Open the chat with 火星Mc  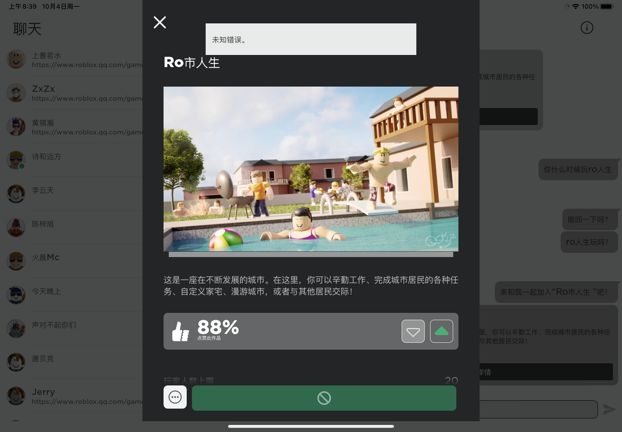click(x=73, y=262)
